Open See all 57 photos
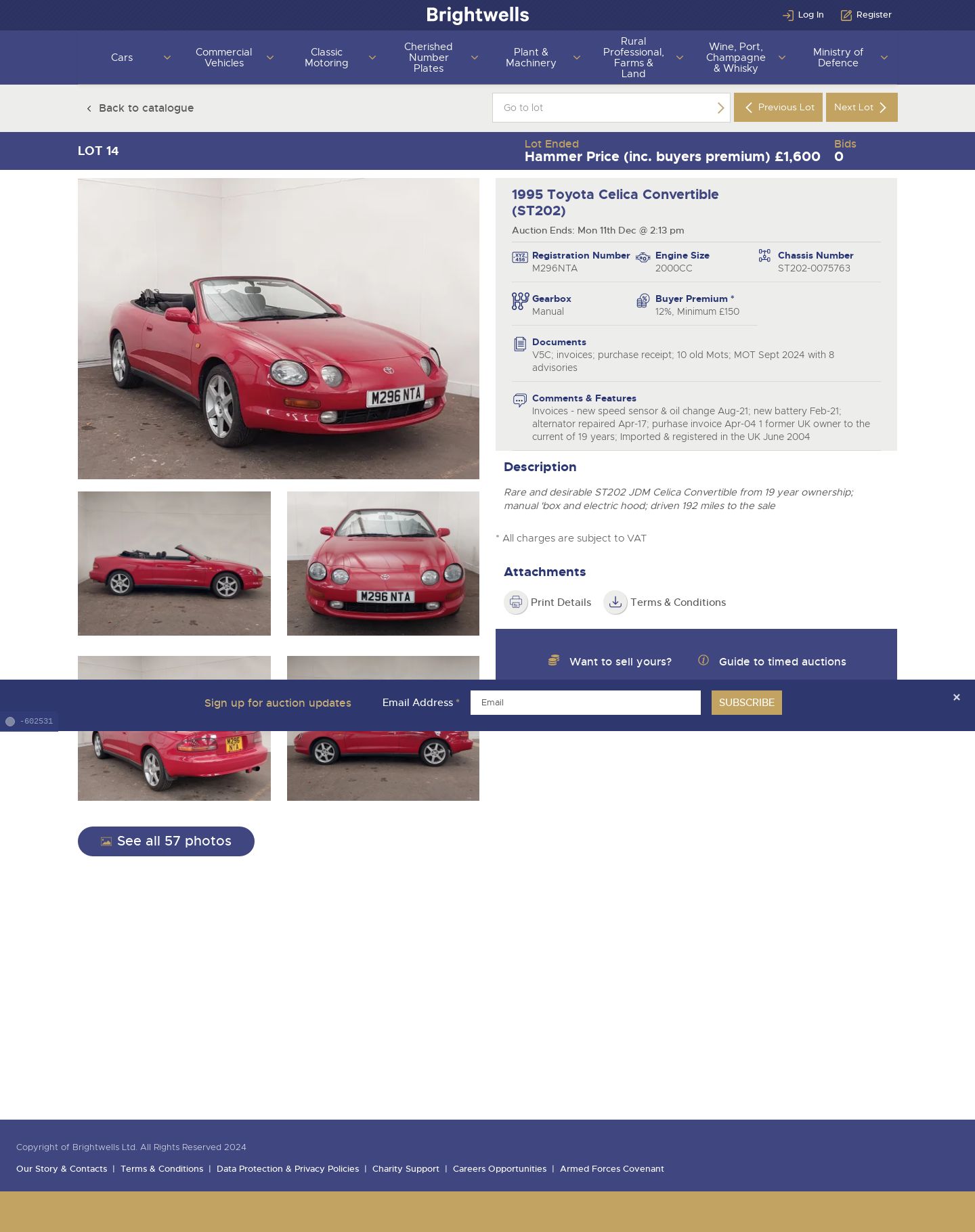975x1232 pixels. (x=166, y=841)
